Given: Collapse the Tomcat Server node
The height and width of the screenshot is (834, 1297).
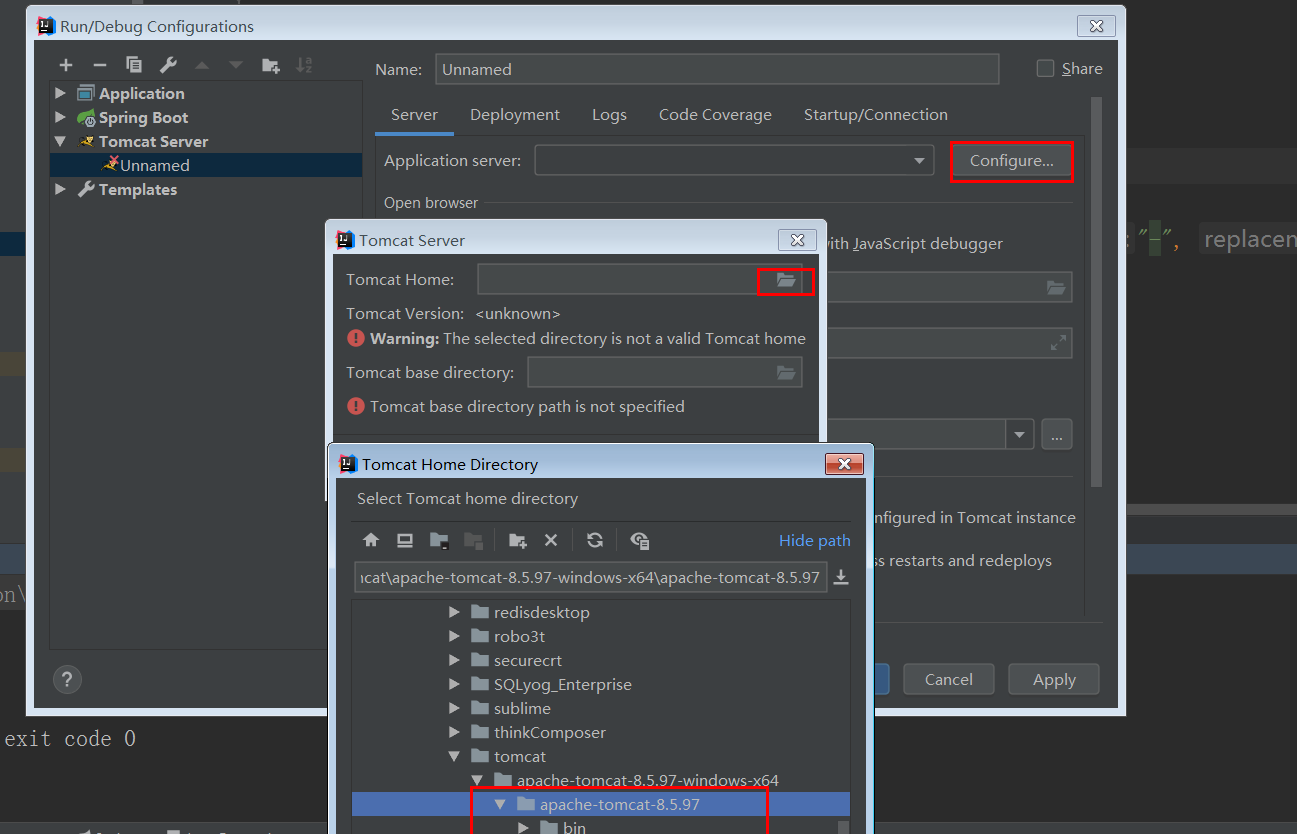Looking at the screenshot, I should click(x=61, y=141).
